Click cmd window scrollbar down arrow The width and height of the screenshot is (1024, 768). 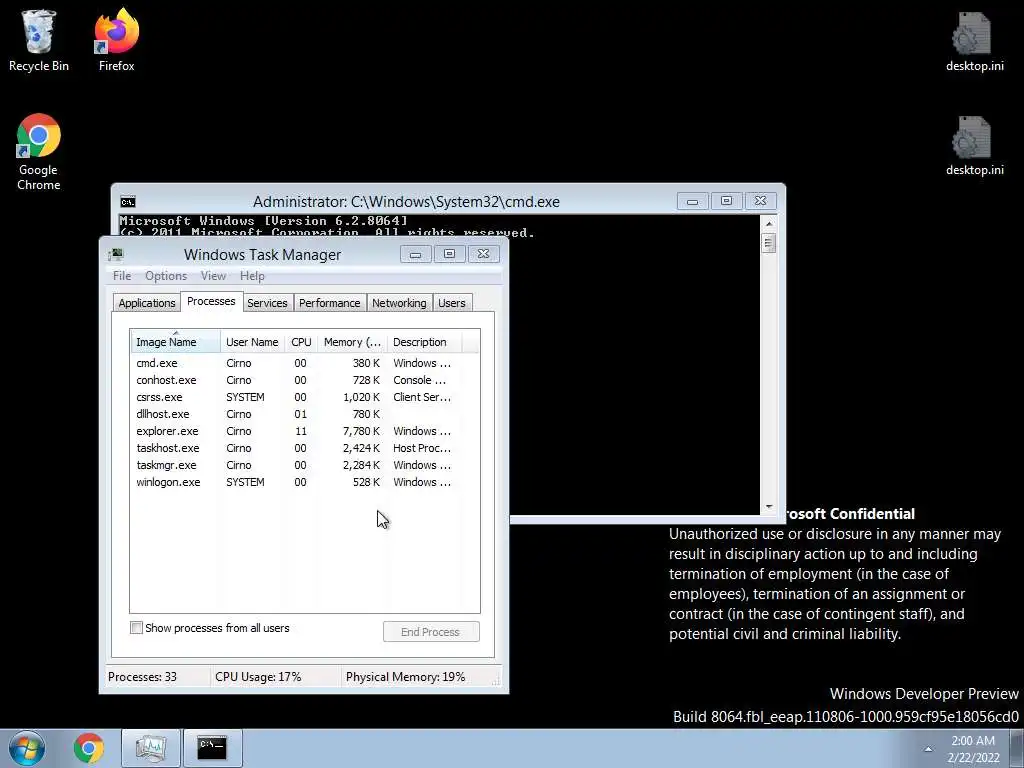[x=769, y=507]
